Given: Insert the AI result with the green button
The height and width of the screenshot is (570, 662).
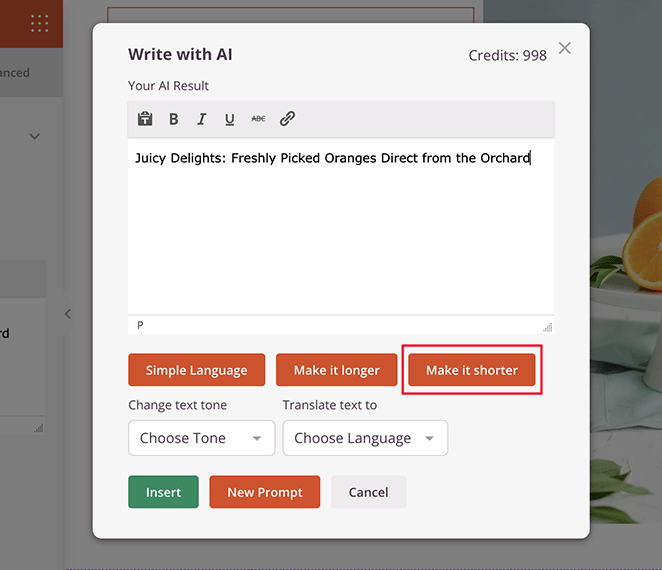Looking at the screenshot, I should pyautogui.click(x=163, y=492).
